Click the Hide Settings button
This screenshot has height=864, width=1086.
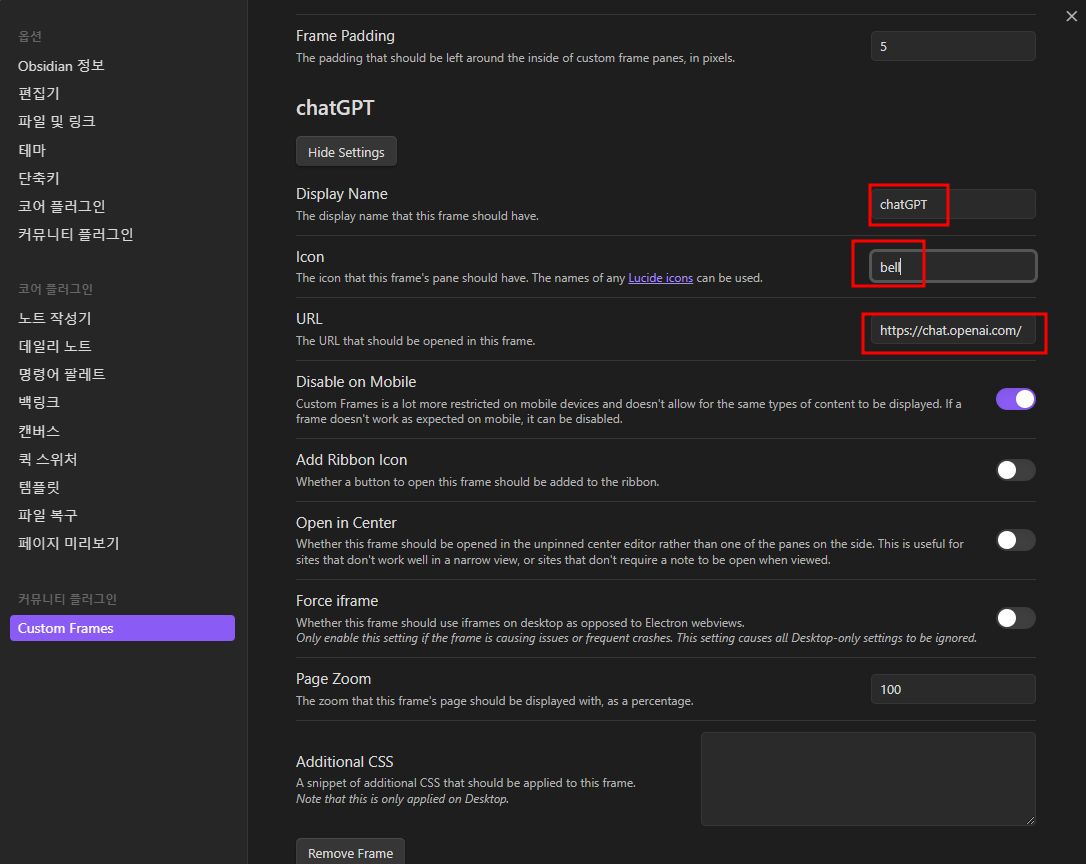(346, 152)
